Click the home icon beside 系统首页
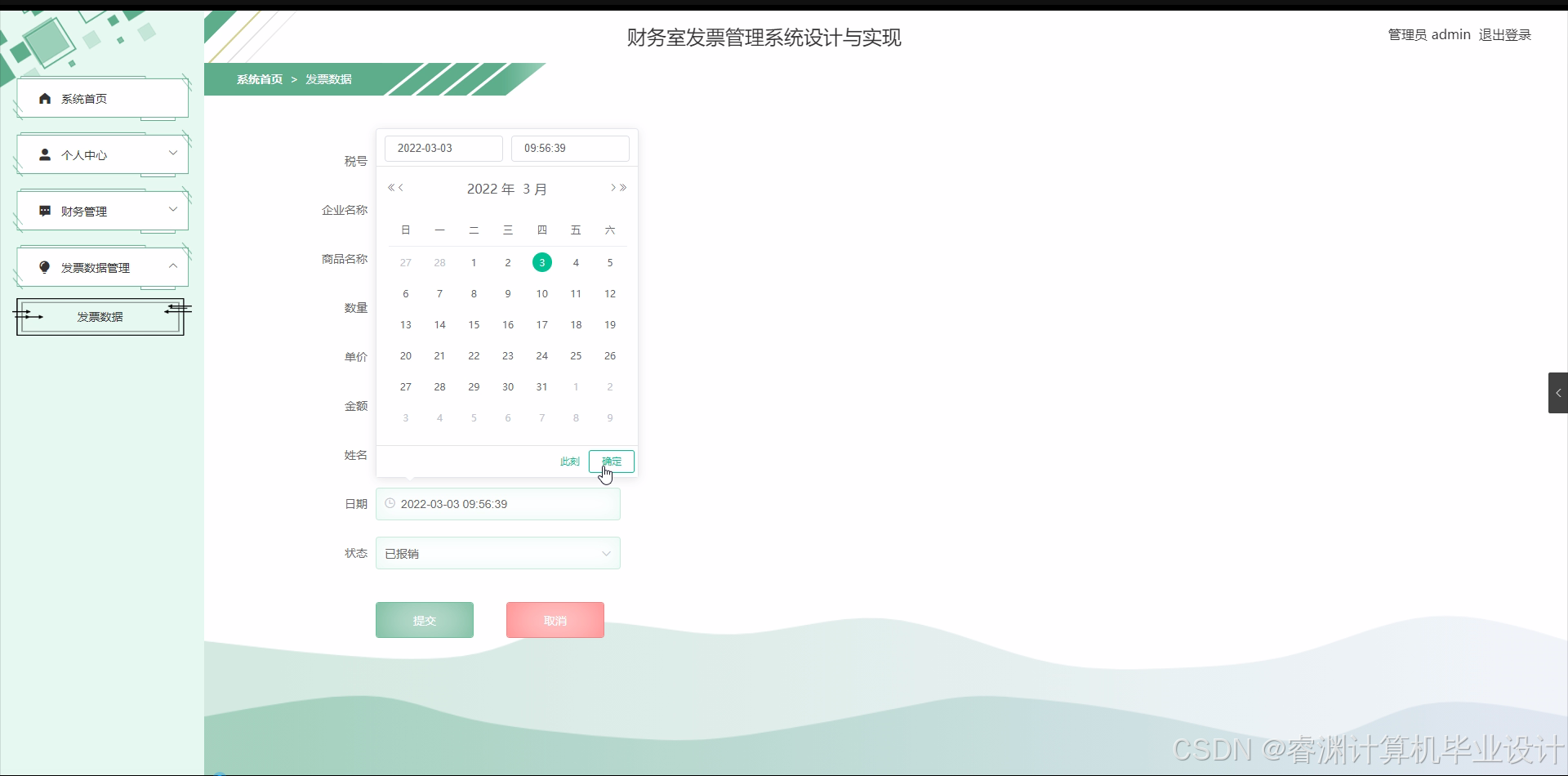1568x776 pixels. [x=44, y=98]
